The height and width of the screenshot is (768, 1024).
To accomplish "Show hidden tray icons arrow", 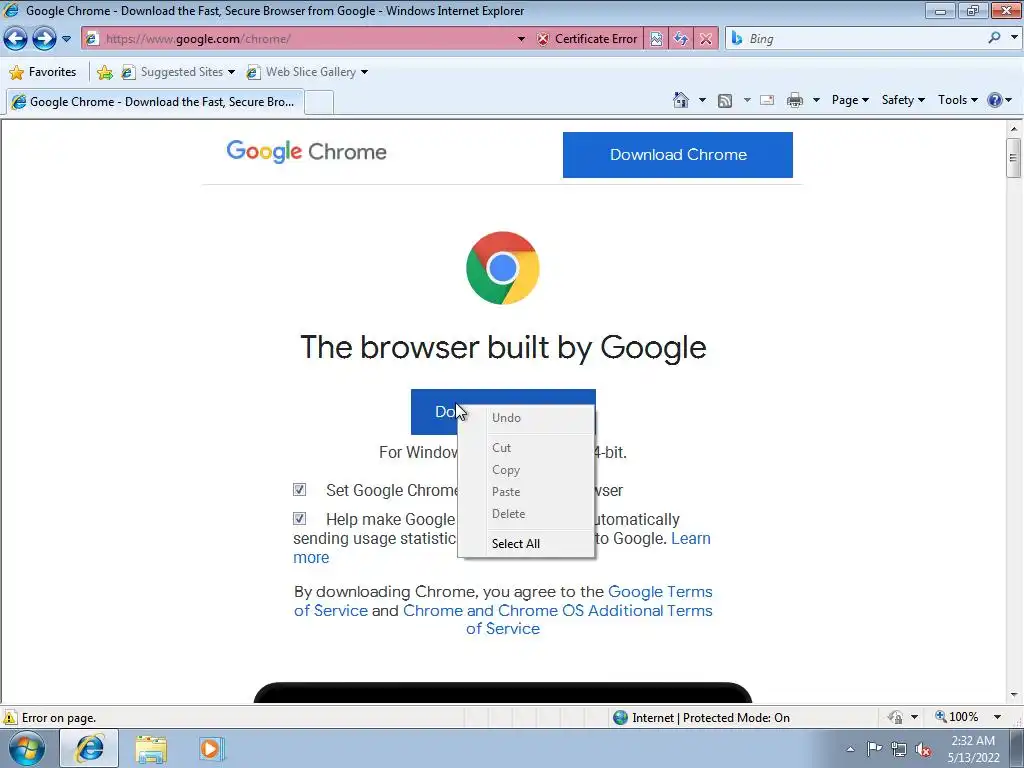I will [x=850, y=749].
